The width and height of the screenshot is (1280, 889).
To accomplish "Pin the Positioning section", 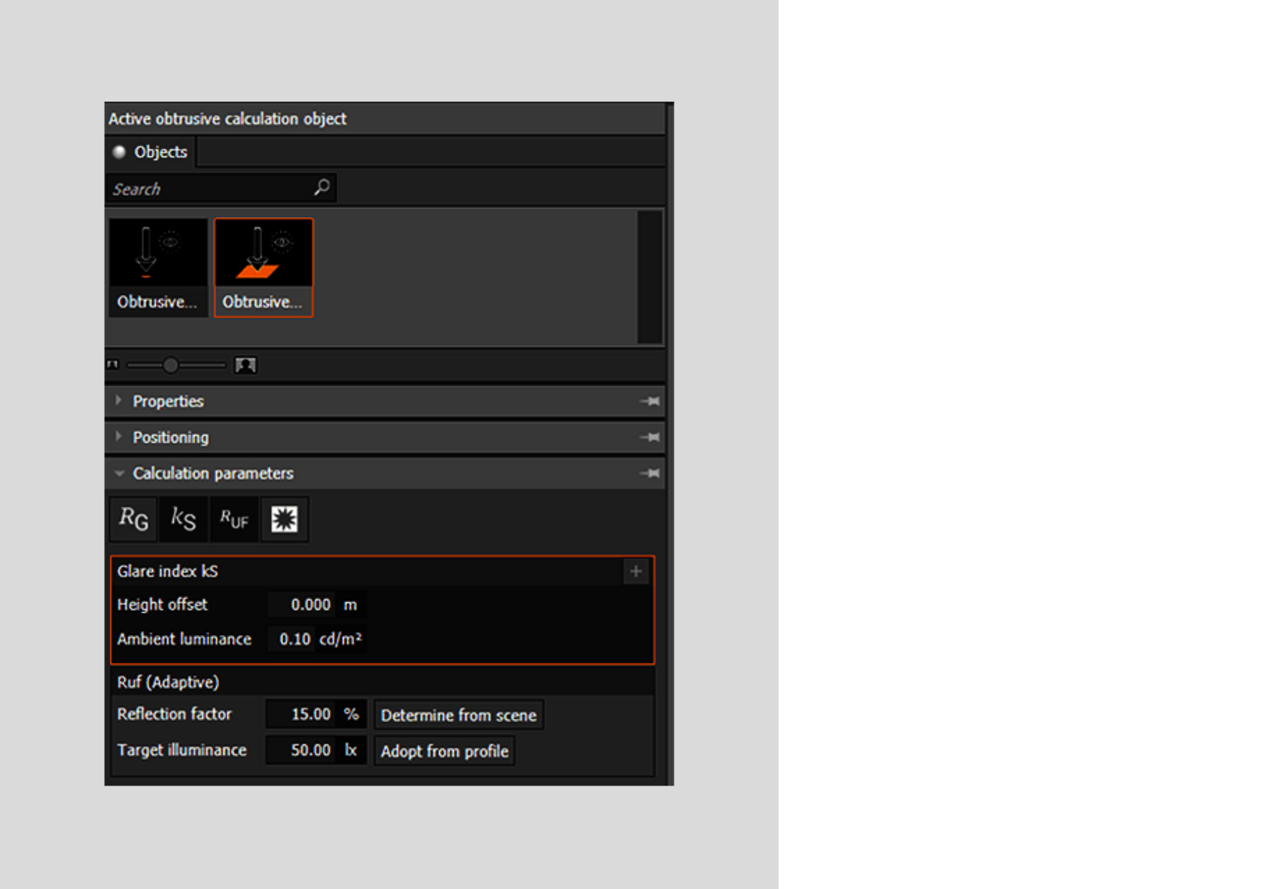I will (650, 437).
